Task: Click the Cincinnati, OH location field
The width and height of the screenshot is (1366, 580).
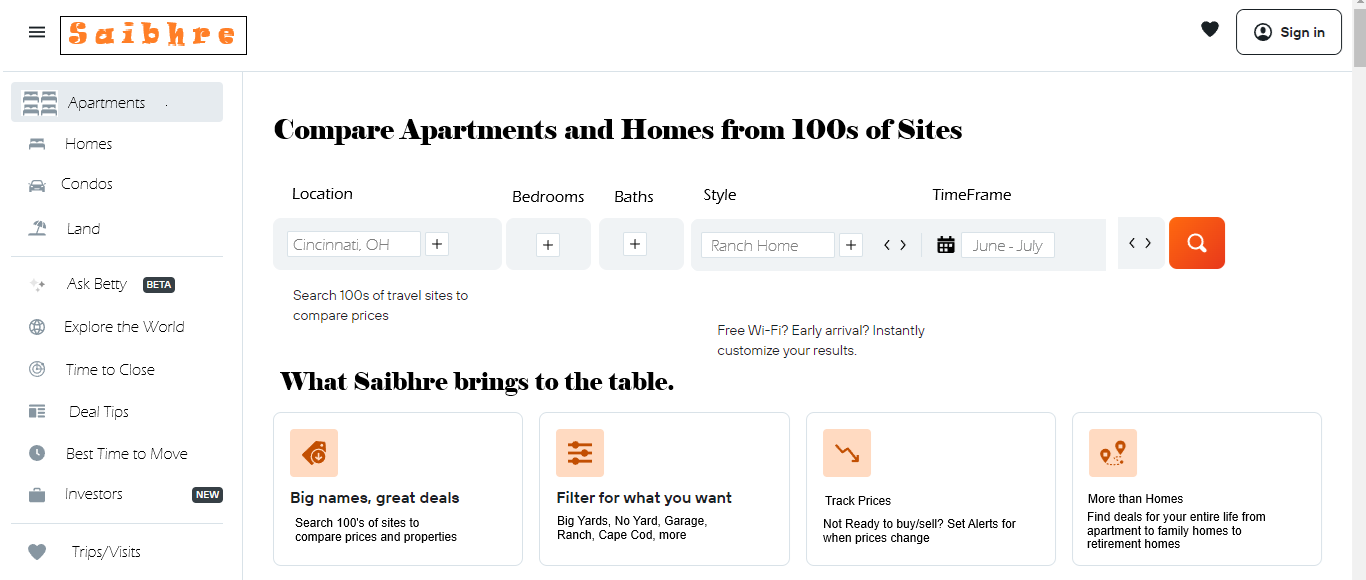Action: tap(354, 244)
